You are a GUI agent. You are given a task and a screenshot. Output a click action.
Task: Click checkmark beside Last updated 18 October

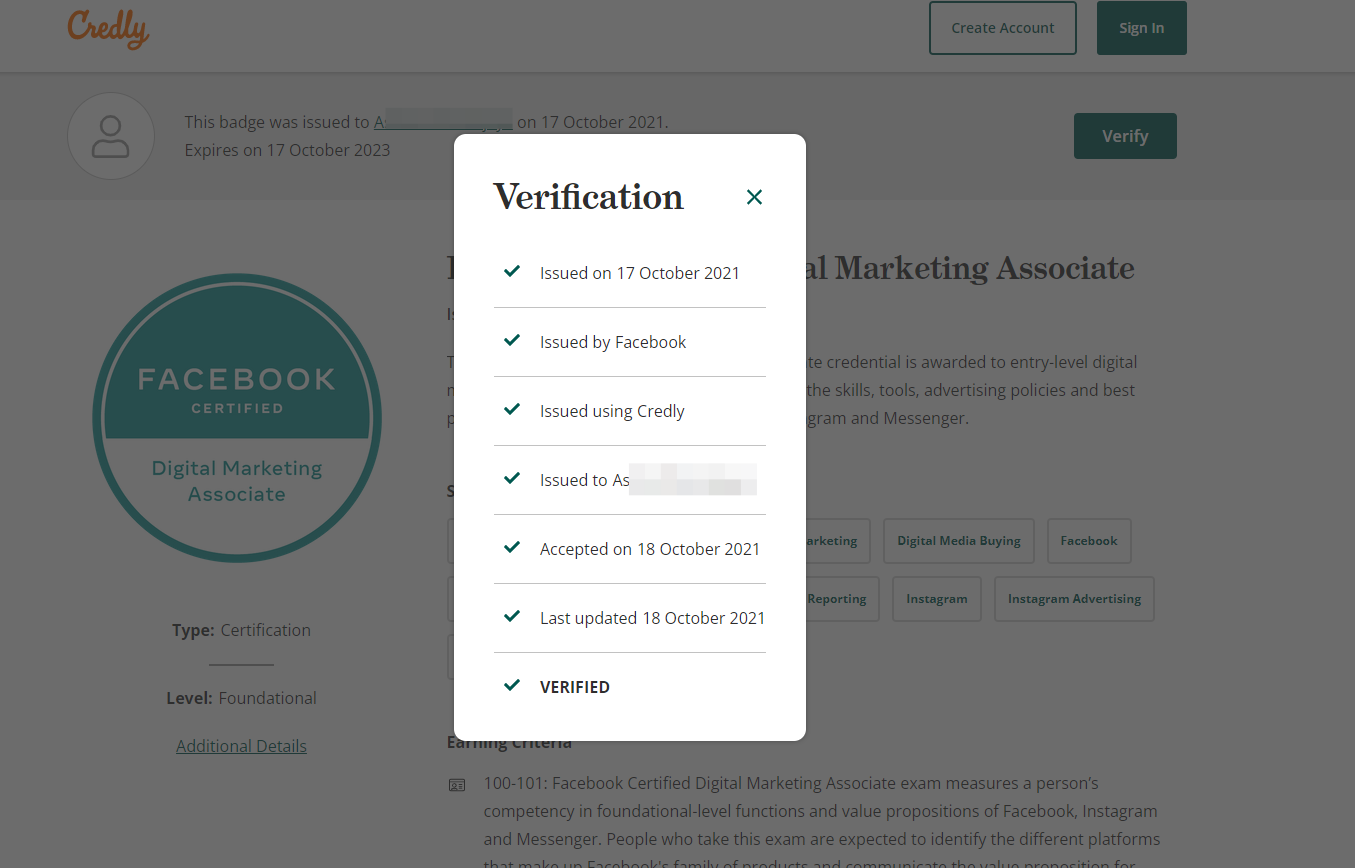click(512, 617)
